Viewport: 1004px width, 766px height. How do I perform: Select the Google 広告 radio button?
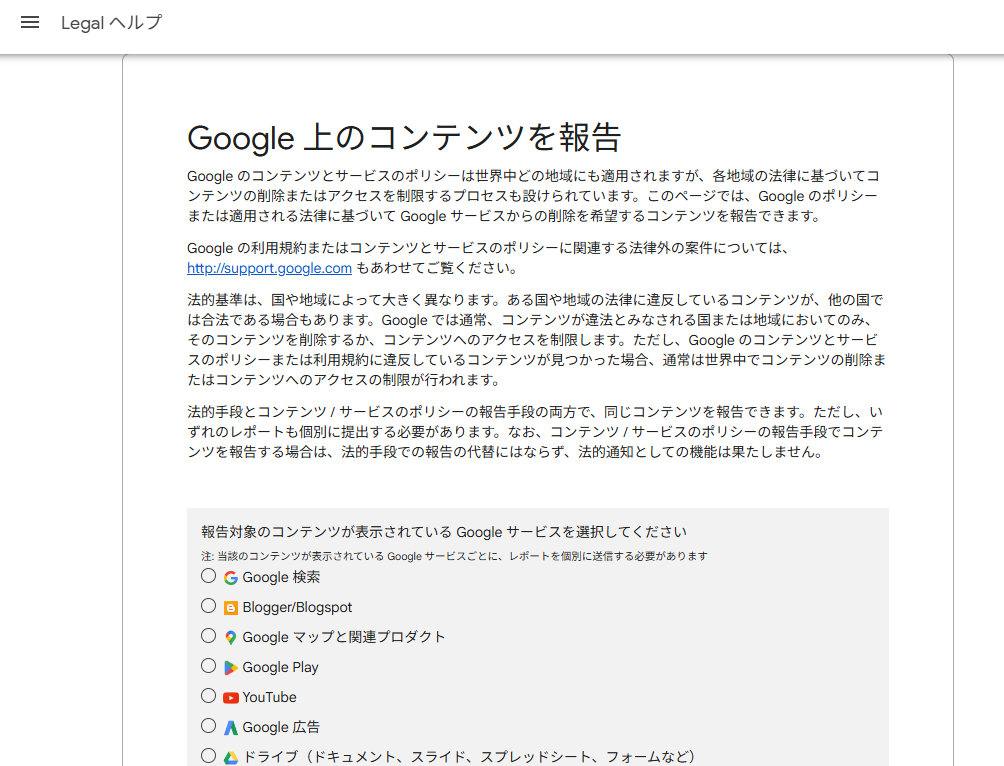click(208, 726)
